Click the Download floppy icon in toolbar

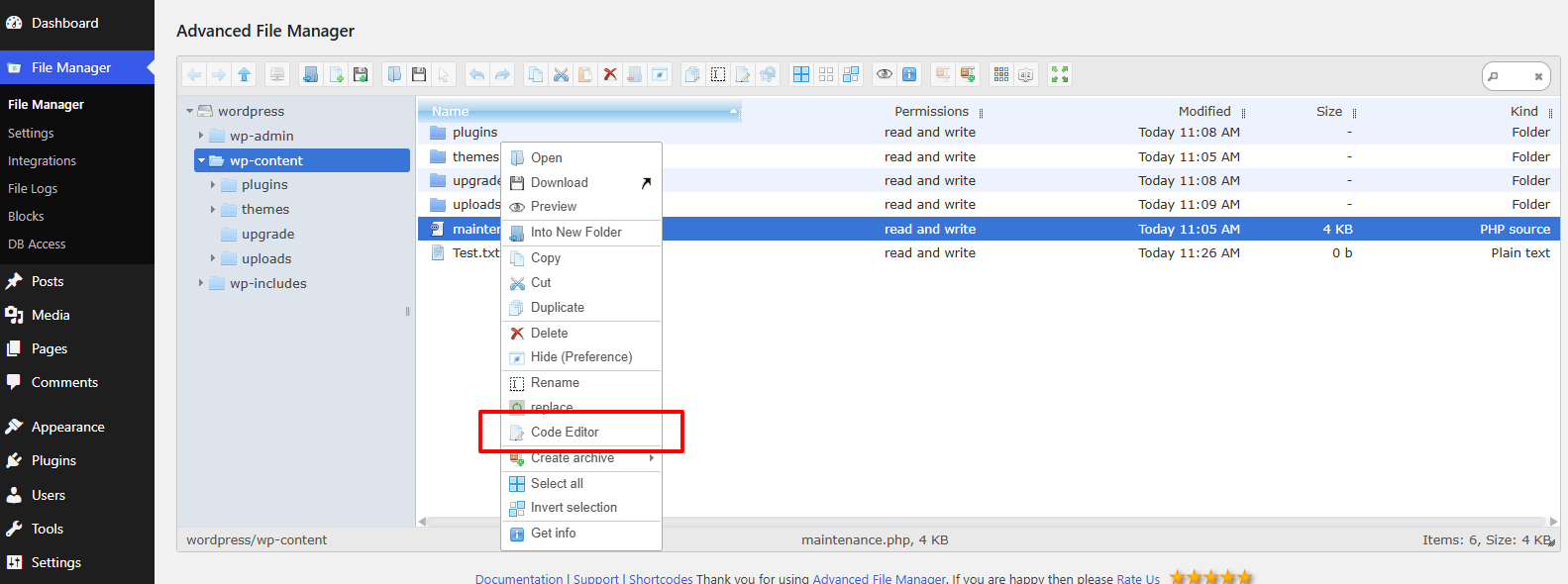[419, 74]
